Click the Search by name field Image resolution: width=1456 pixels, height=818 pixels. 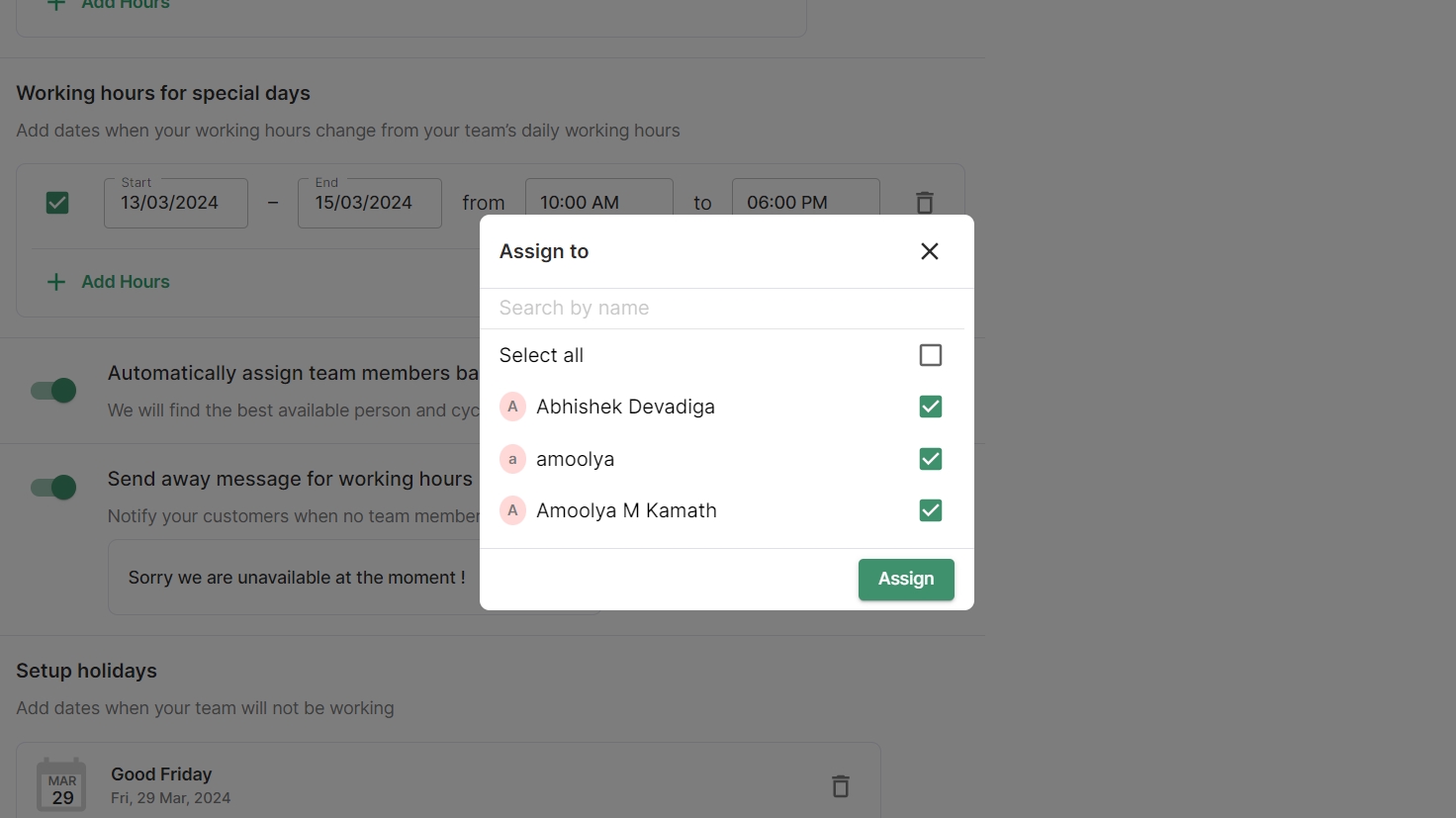pyautogui.click(x=721, y=308)
